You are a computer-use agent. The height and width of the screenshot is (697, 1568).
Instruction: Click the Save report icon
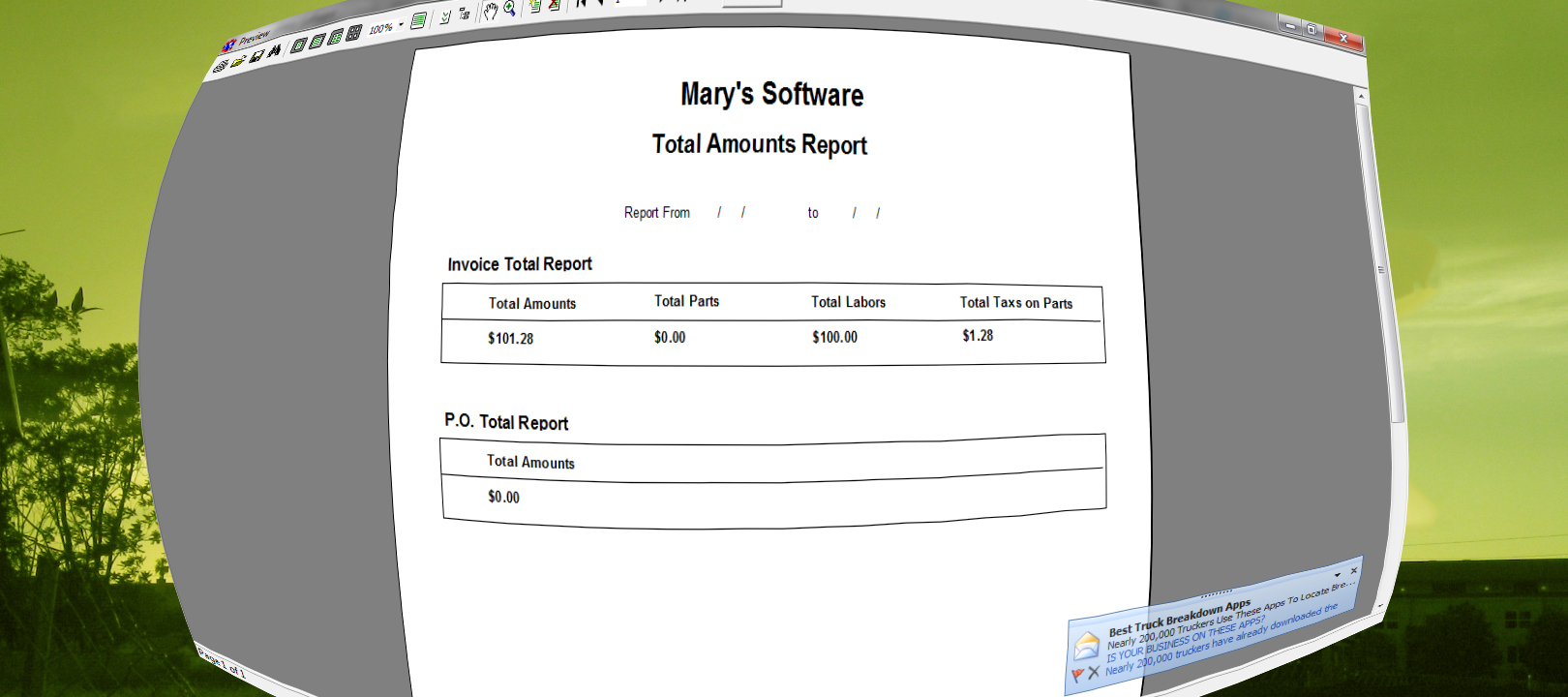pos(256,56)
